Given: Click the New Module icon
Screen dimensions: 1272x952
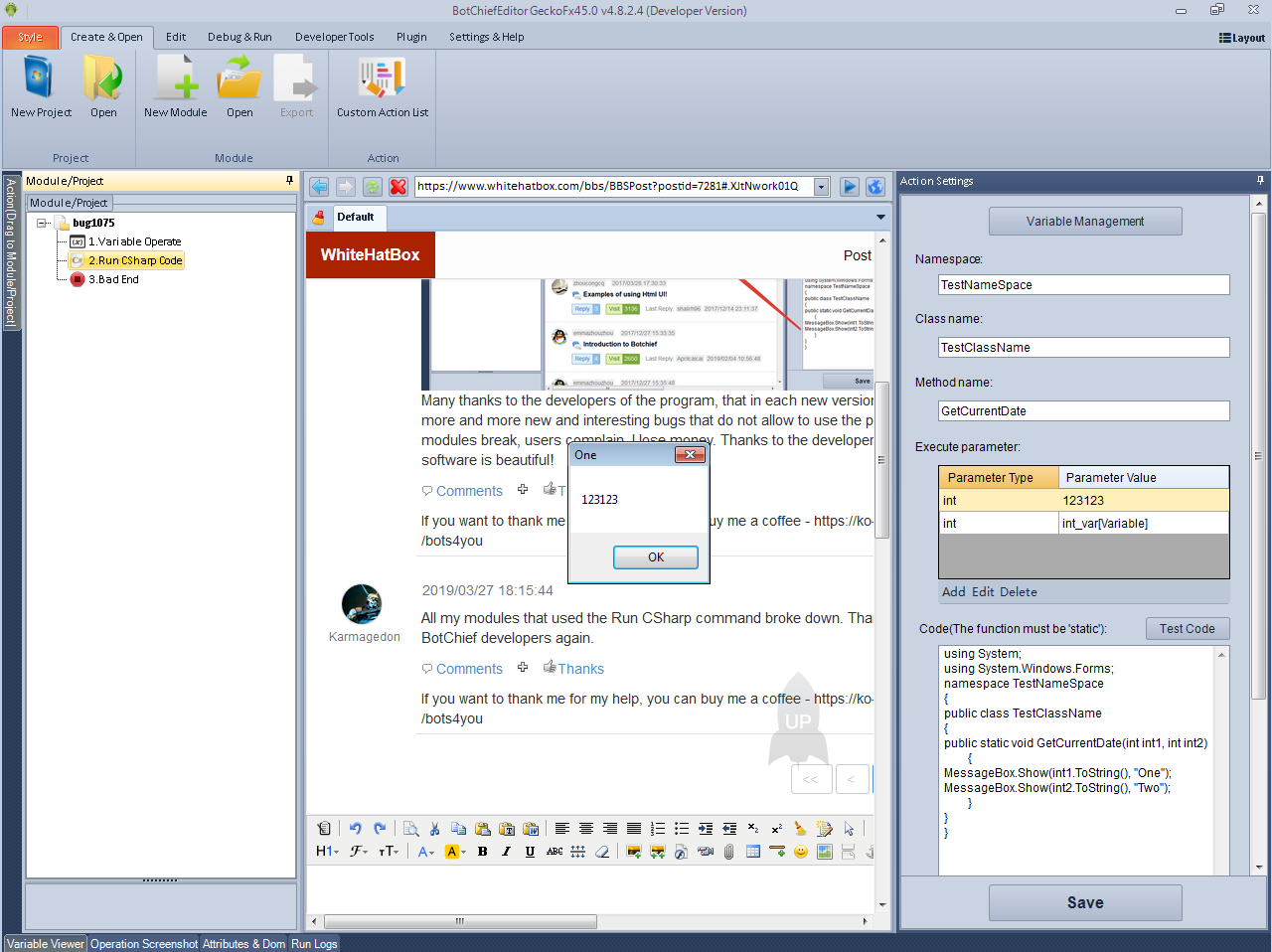Looking at the screenshot, I should tap(176, 79).
